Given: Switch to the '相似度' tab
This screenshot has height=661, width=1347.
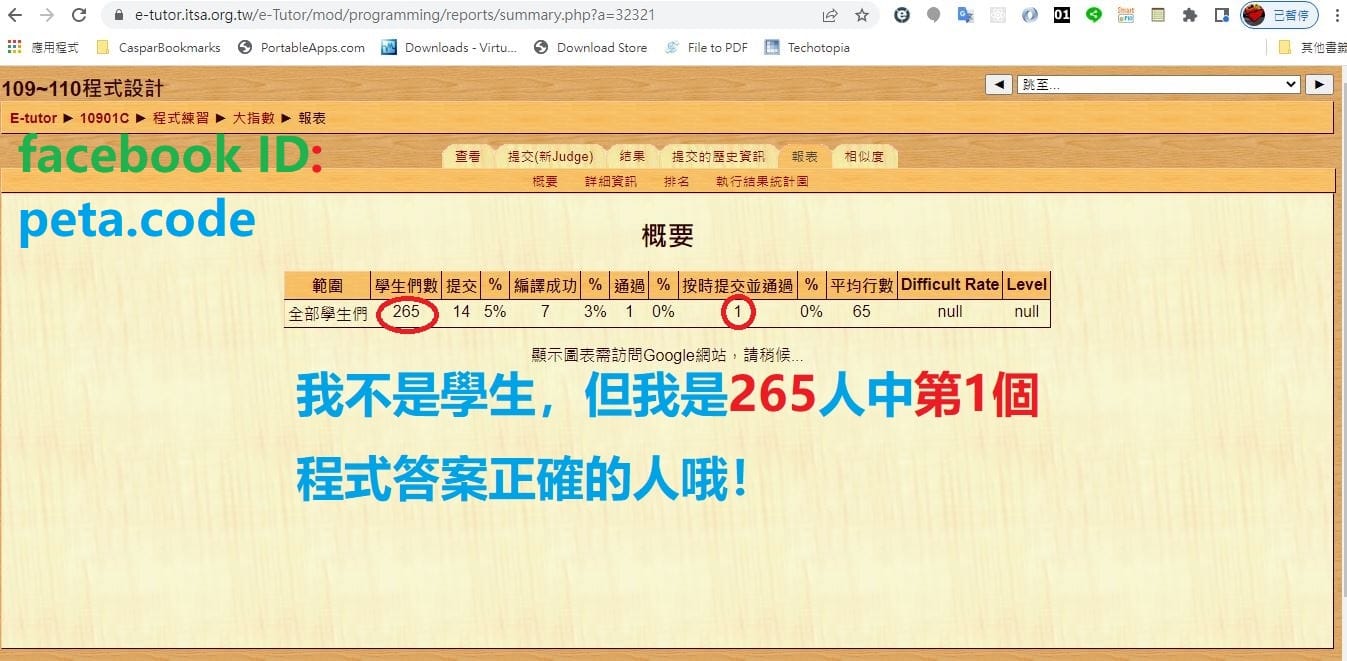Looking at the screenshot, I should coord(864,157).
